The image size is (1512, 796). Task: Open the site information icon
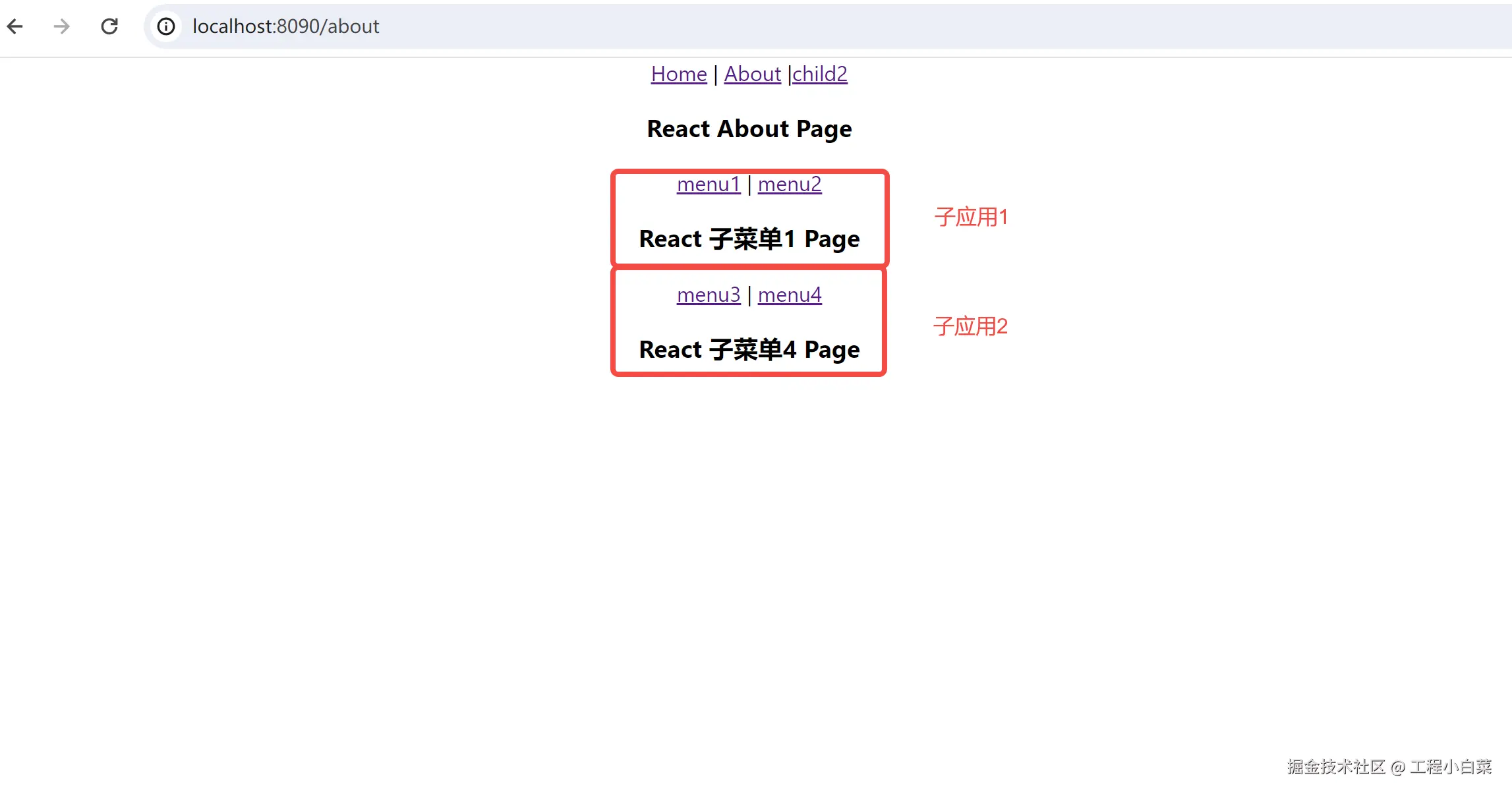[166, 26]
